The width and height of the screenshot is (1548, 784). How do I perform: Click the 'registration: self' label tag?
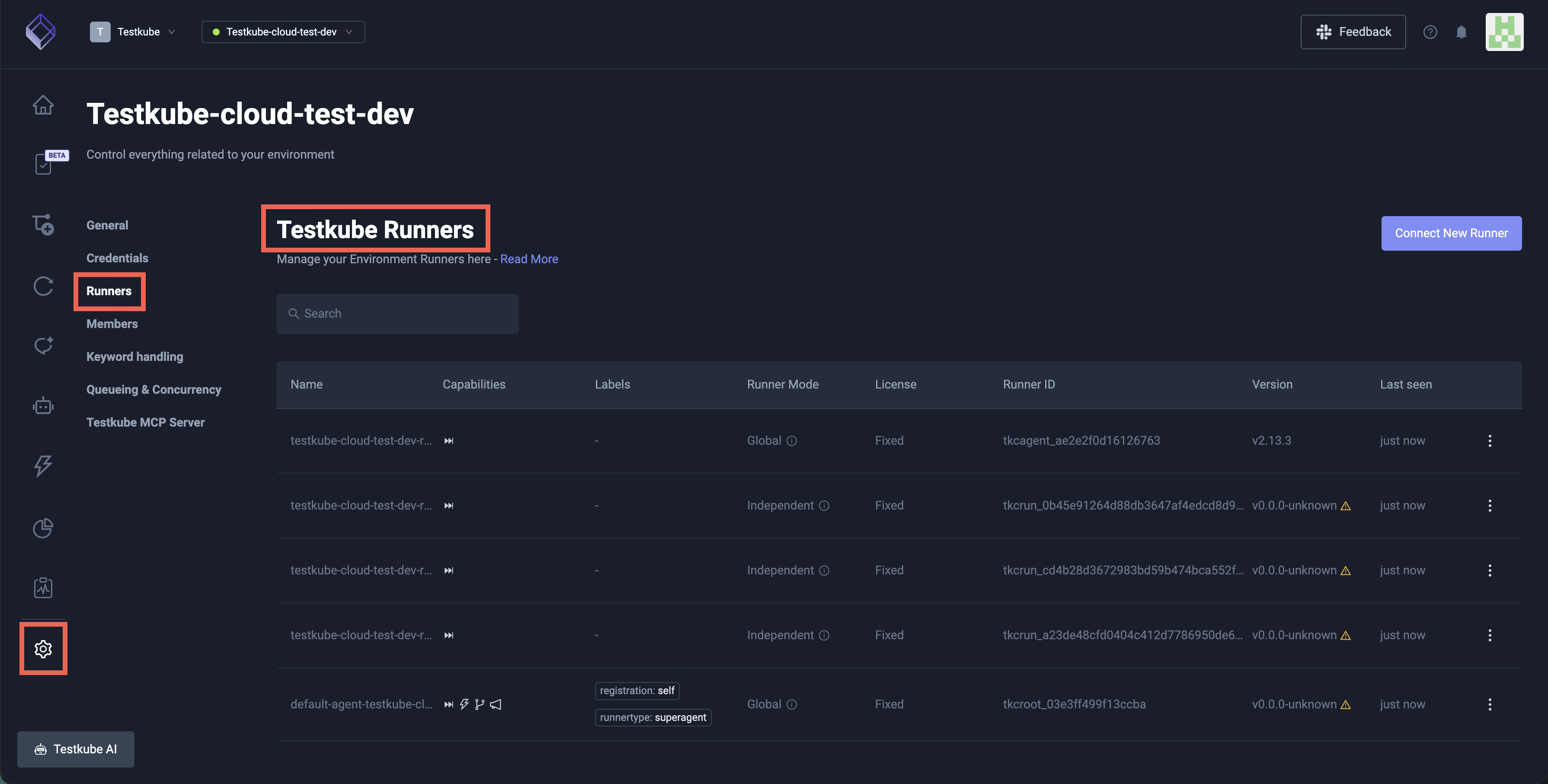pyautogui.click(x=637, y=691)
